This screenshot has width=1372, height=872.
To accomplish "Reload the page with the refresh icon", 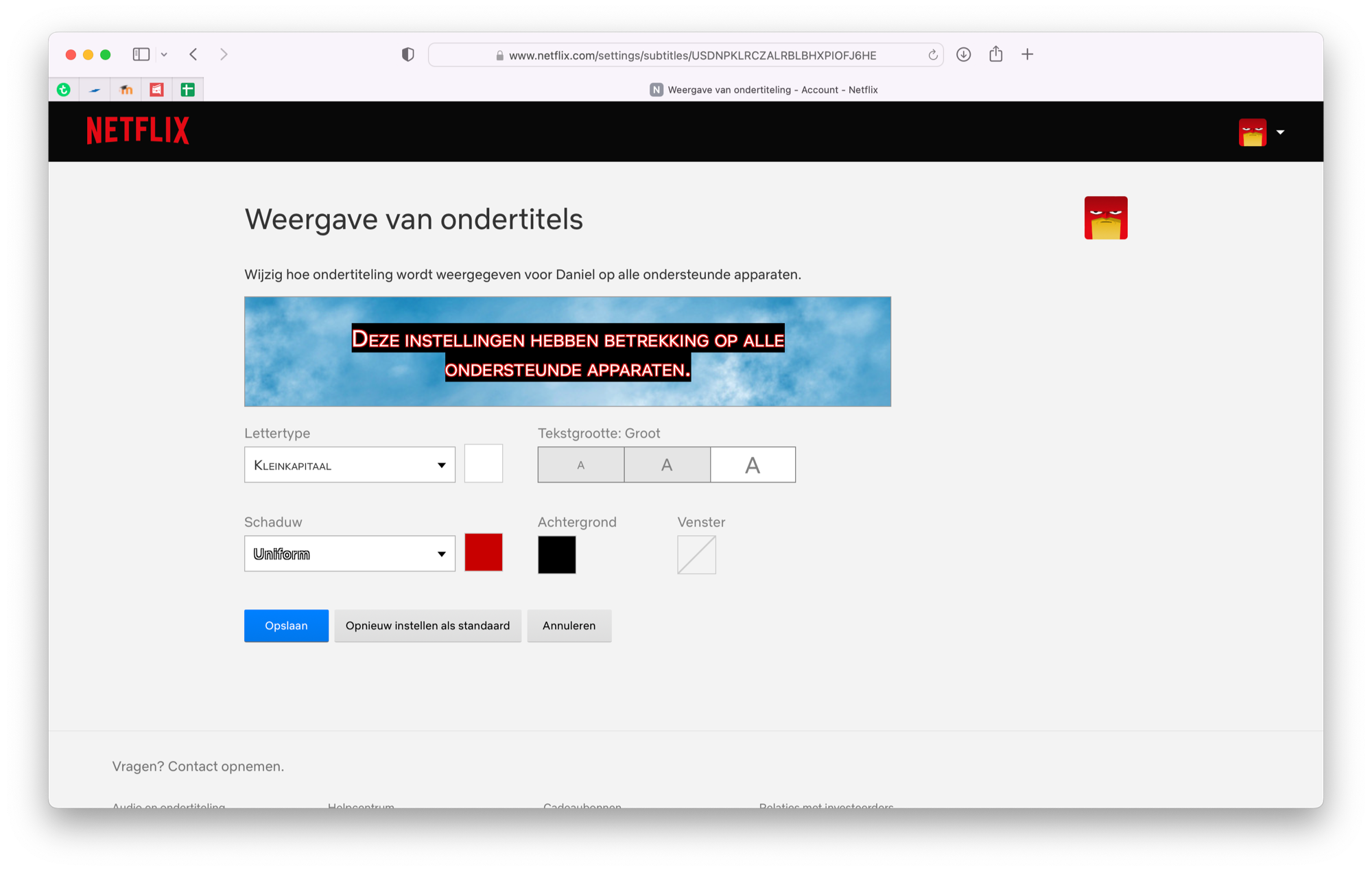I will coord(932,55).
